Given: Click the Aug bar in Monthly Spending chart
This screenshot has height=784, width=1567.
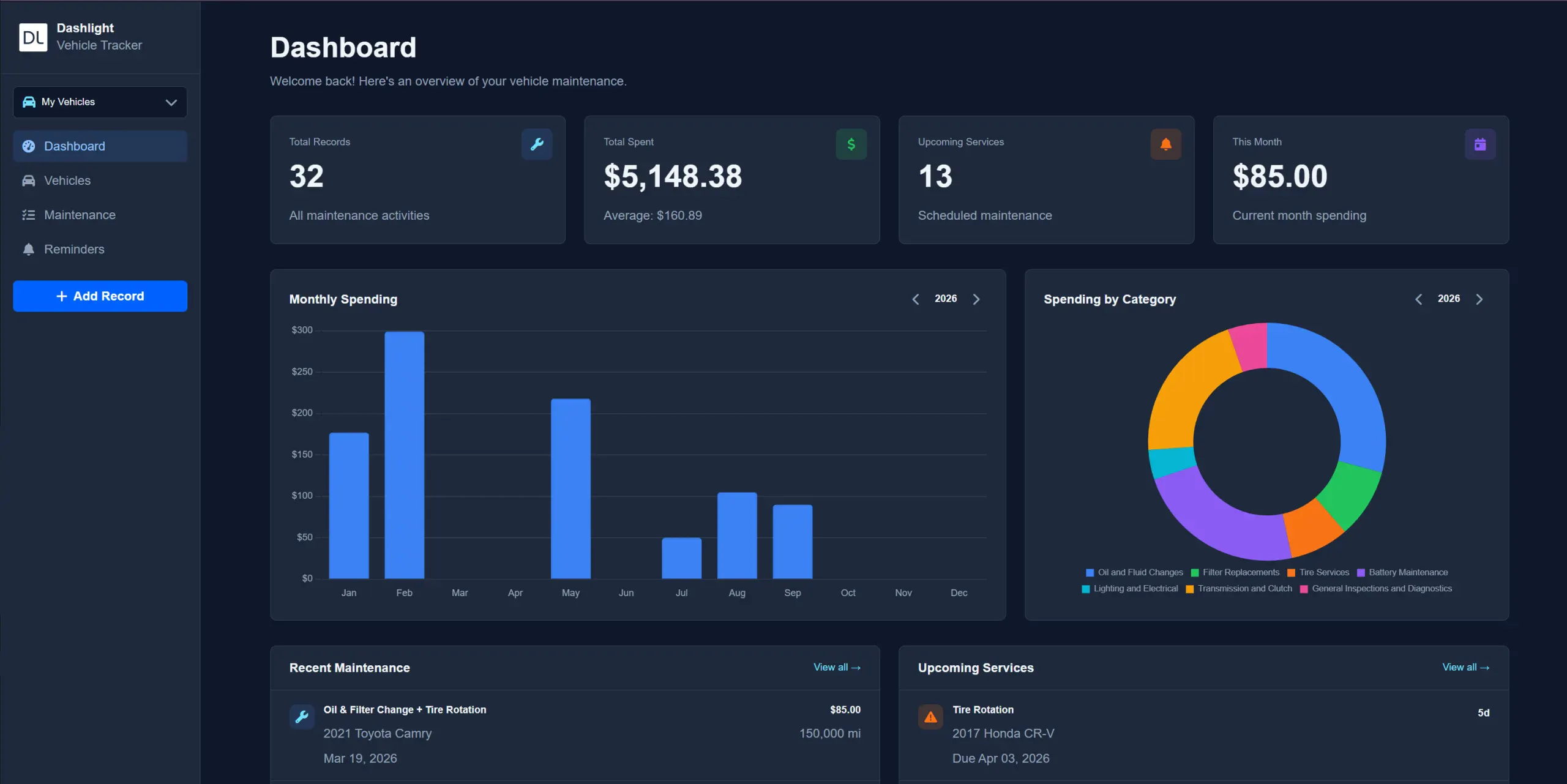Looking at the screenshot, I should [737, 536].
